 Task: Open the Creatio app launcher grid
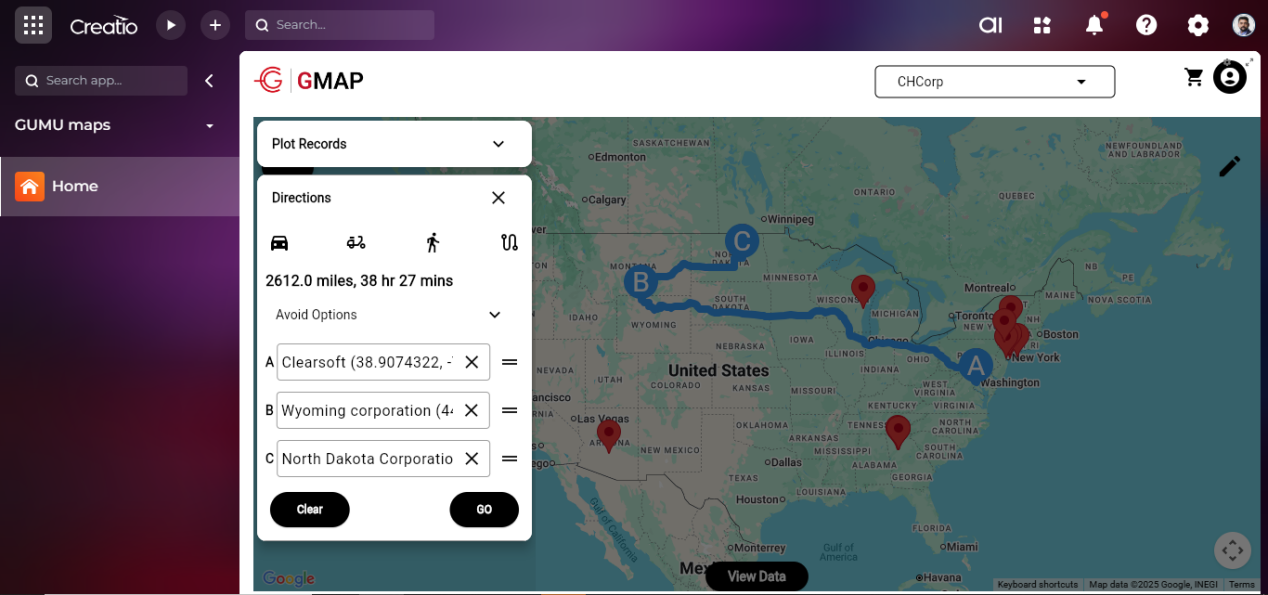33,25
